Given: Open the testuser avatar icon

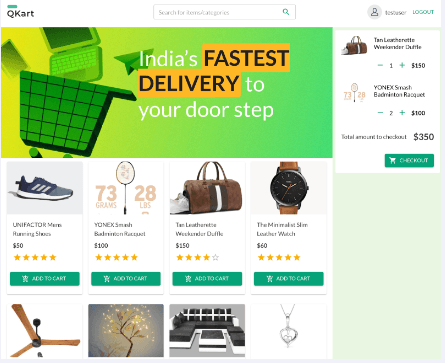Looking at the screenshot, I should pos(374,12).
